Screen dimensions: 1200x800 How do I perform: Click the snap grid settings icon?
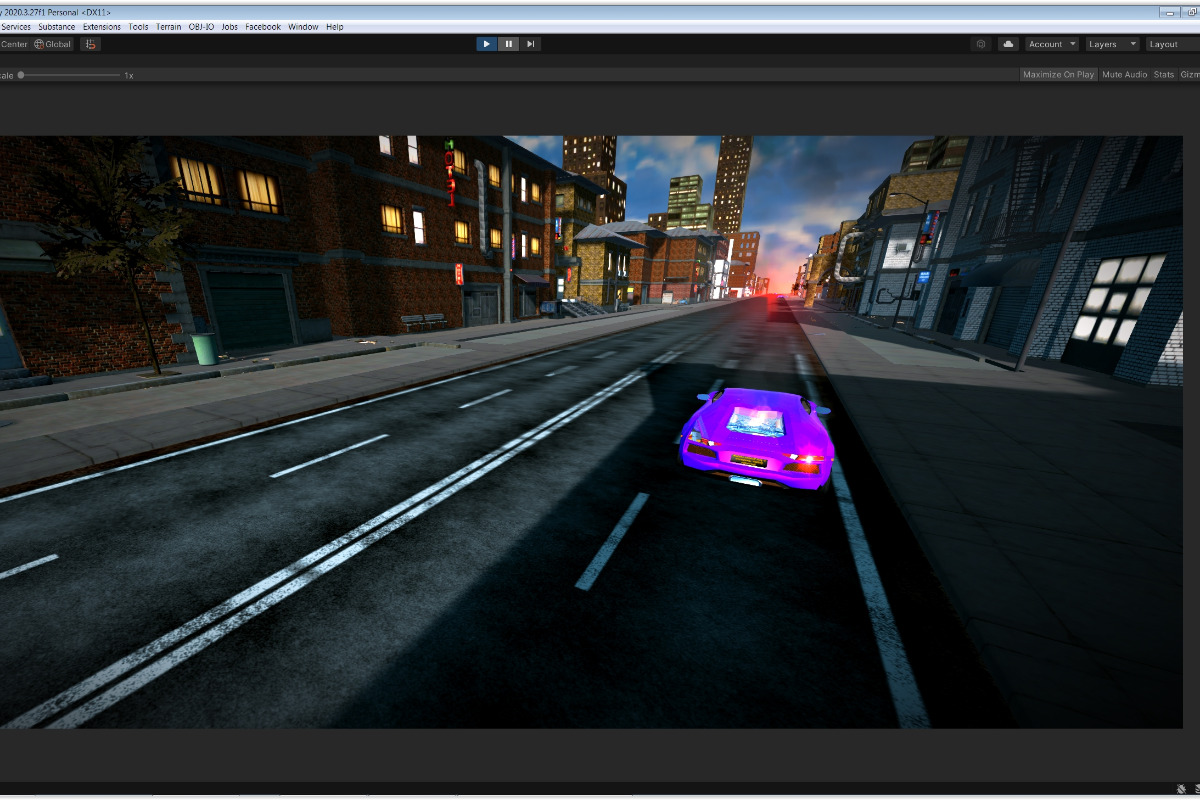point(90,44)
